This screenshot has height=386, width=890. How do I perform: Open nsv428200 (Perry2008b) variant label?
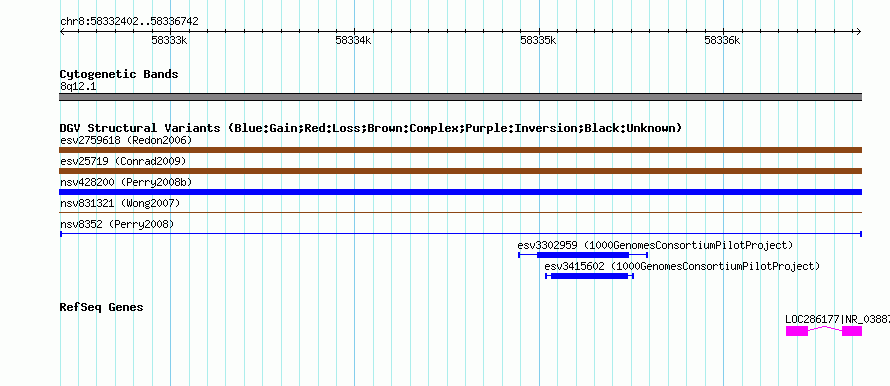tap(126, 182)
